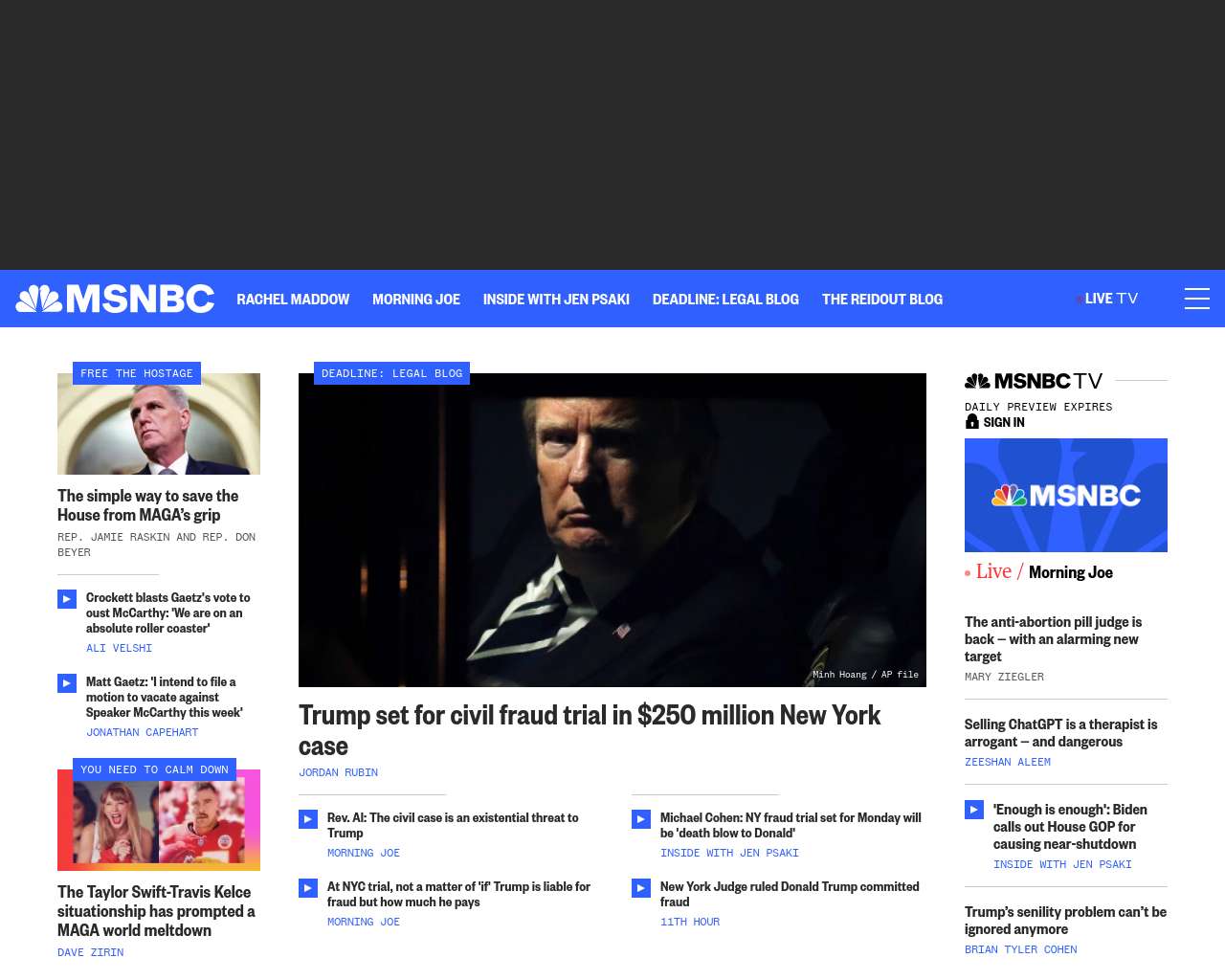
Task: Click the MSNBC TV logo in sidebar
Action: [1034, 381]
